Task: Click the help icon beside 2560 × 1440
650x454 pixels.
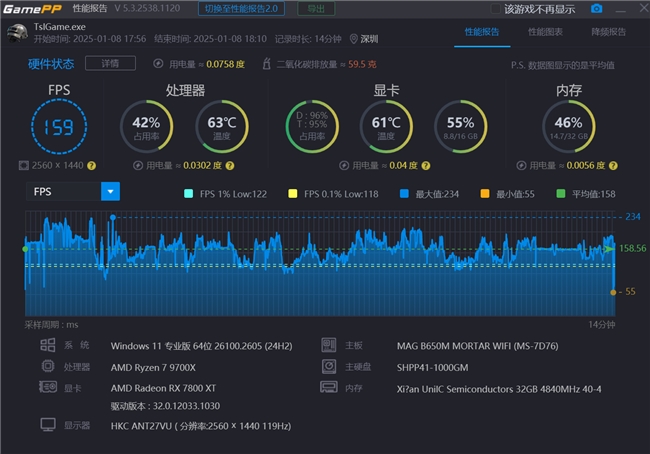Action: (92, 166)
